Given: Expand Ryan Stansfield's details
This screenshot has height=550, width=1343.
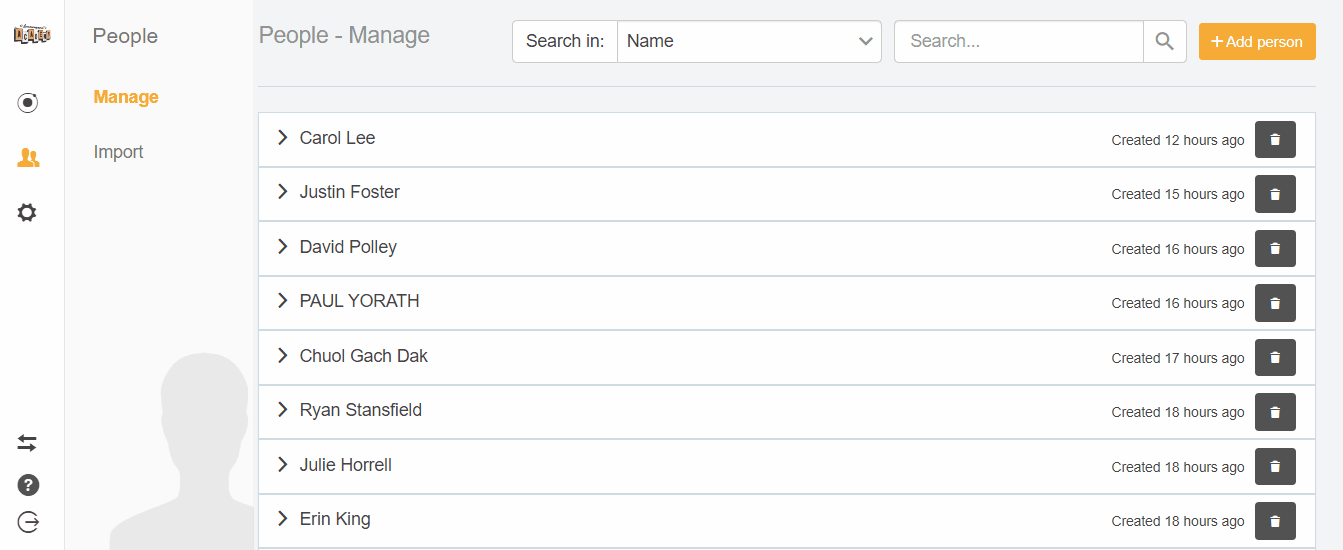Looking at the screenshot, I should pos(282,410).
